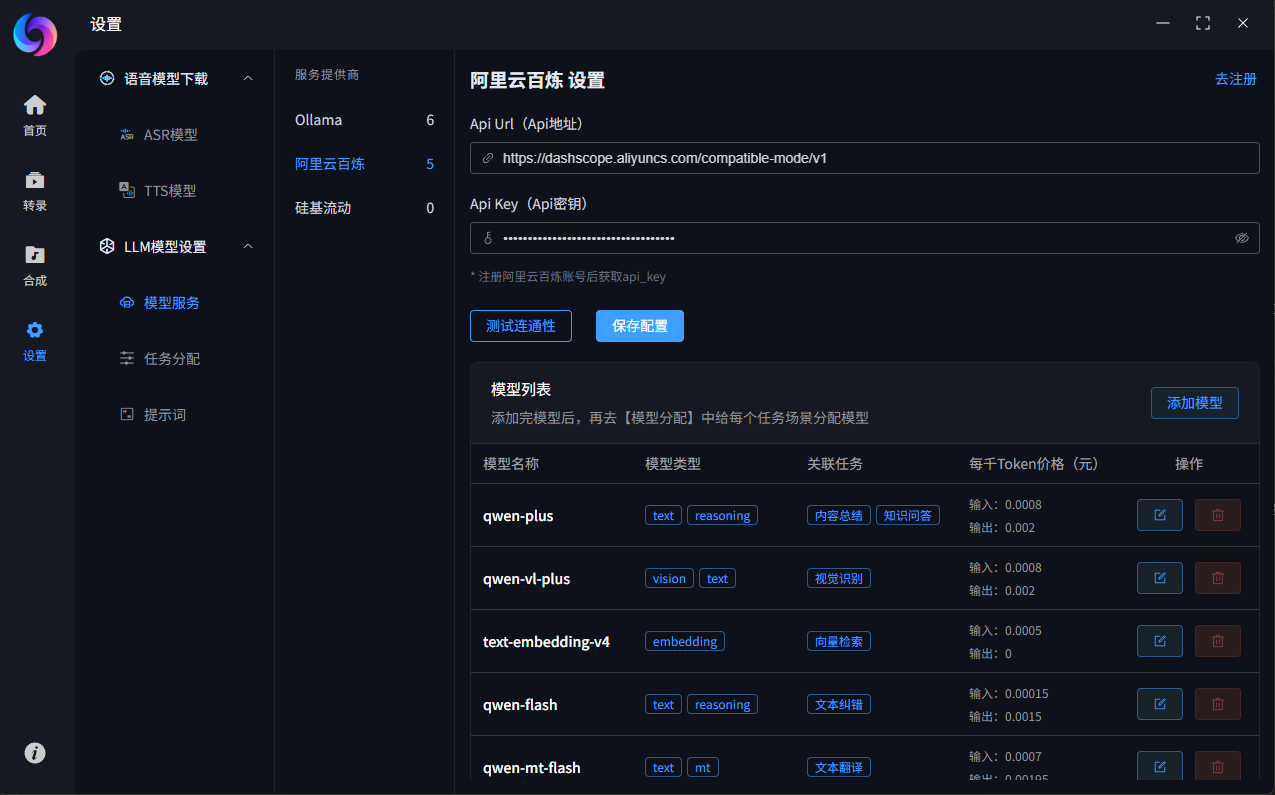The width and height of the screenshot is (1275, 795).
Task: Select the 设置 gear in sidebar
Action: [35, 341]
